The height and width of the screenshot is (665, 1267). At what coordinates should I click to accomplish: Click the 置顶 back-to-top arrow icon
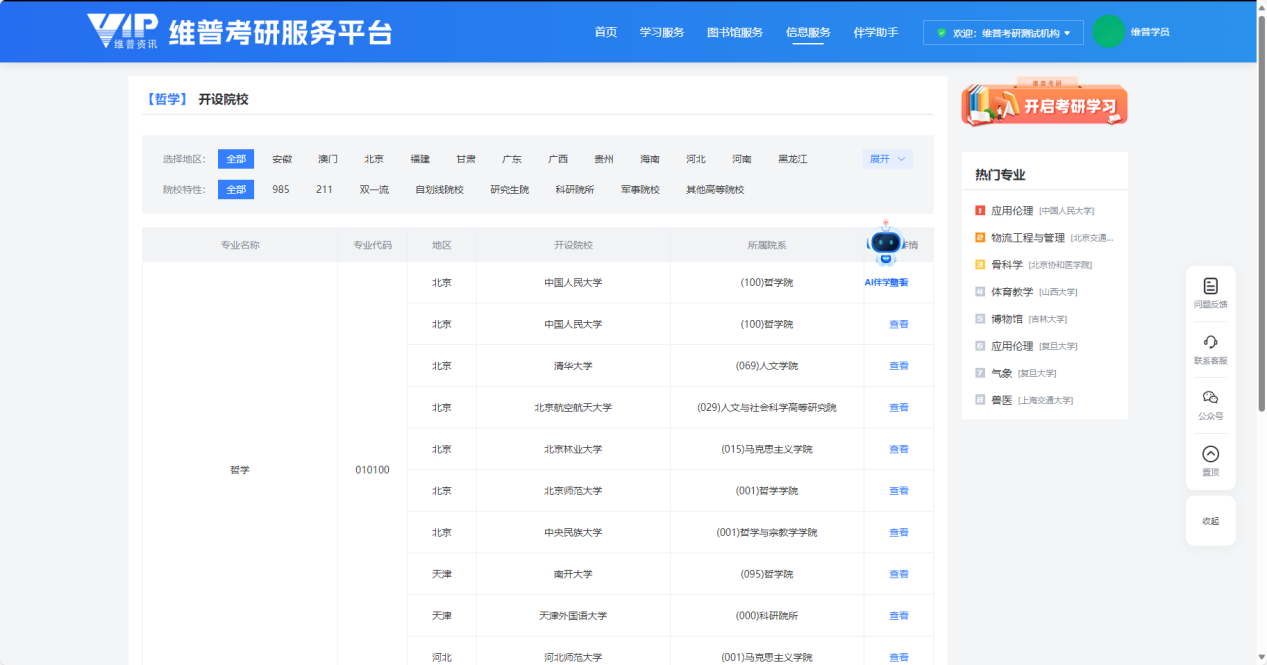[1210, 454]
